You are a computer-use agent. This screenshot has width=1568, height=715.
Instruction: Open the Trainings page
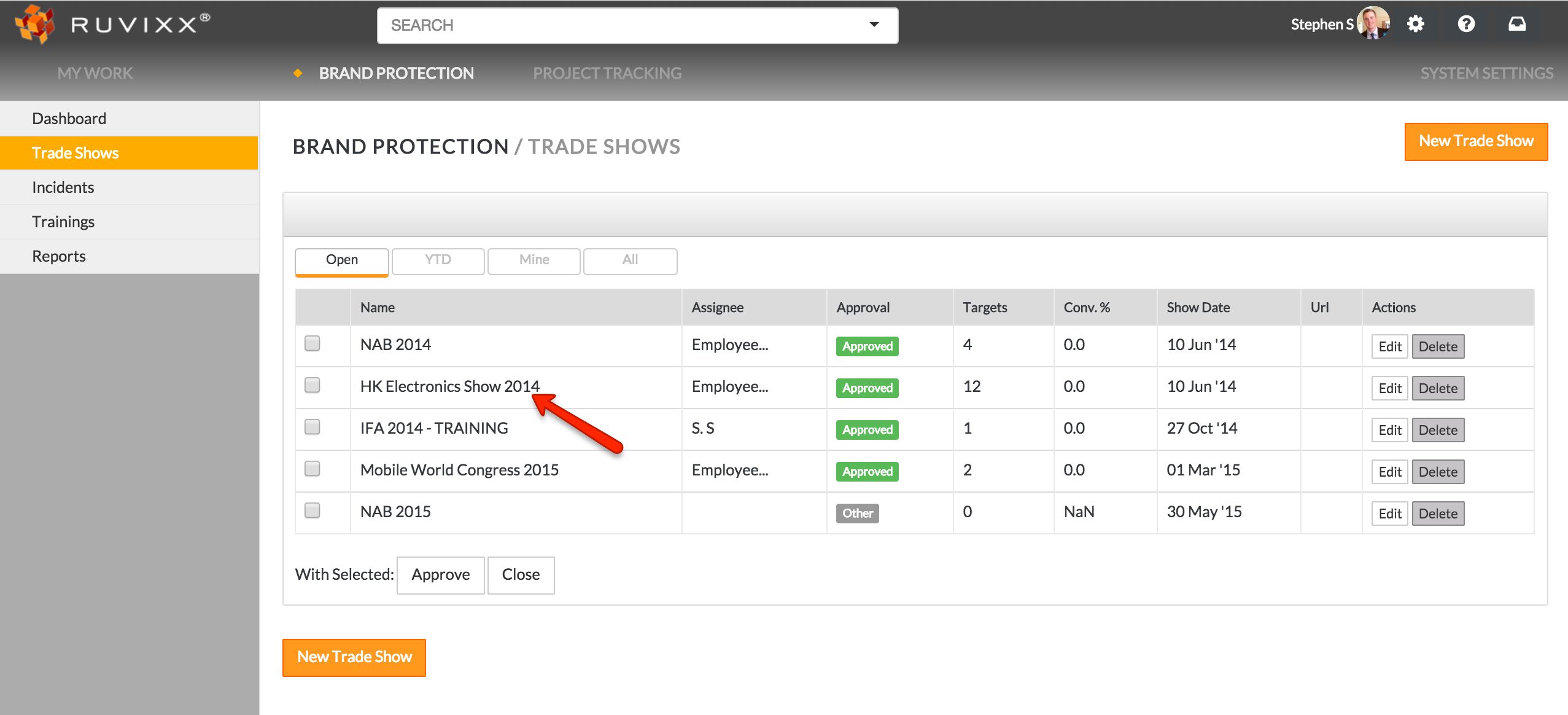(63, 221)
